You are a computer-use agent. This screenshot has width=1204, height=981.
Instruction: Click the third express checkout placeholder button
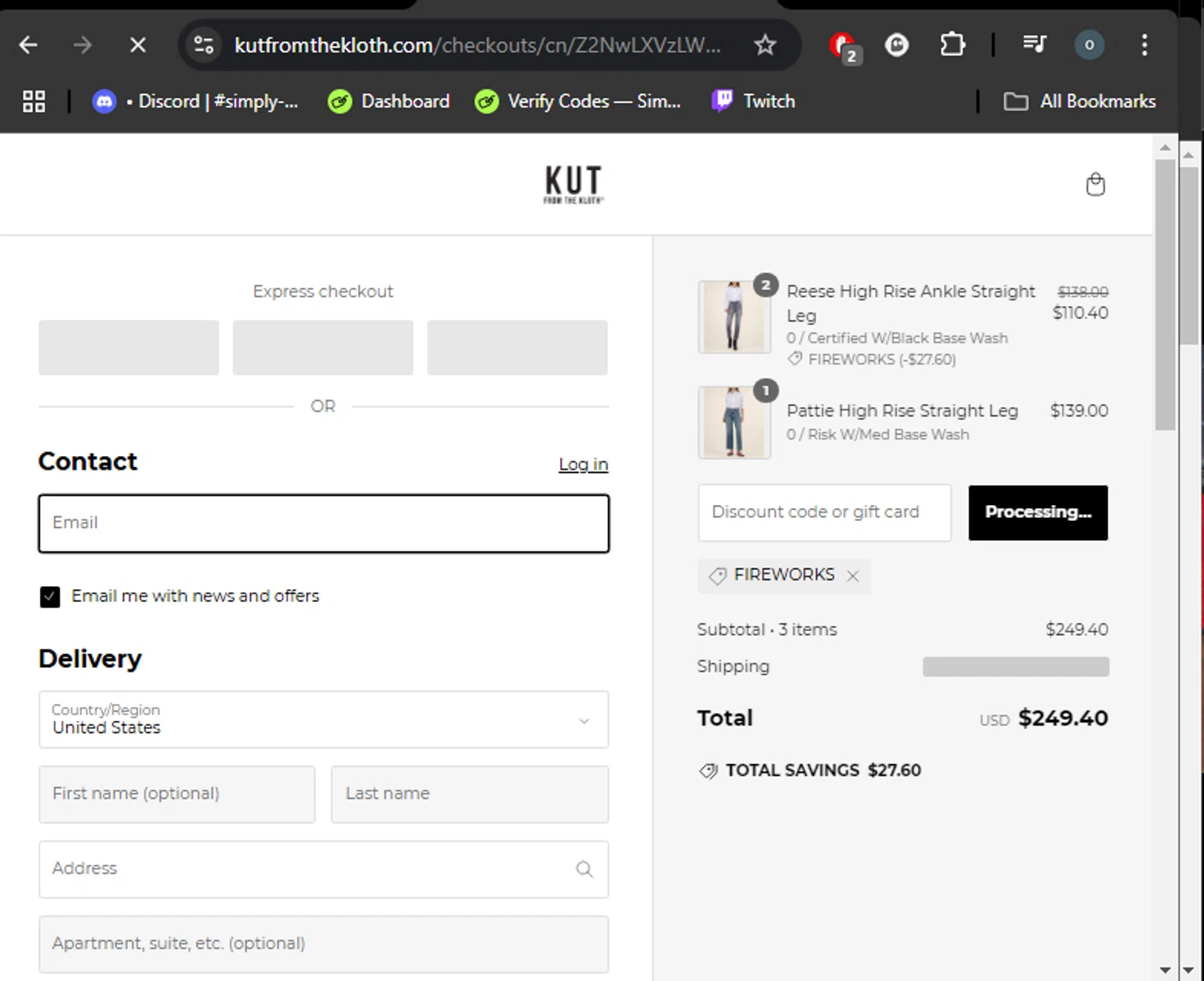(x=517, y=348)
